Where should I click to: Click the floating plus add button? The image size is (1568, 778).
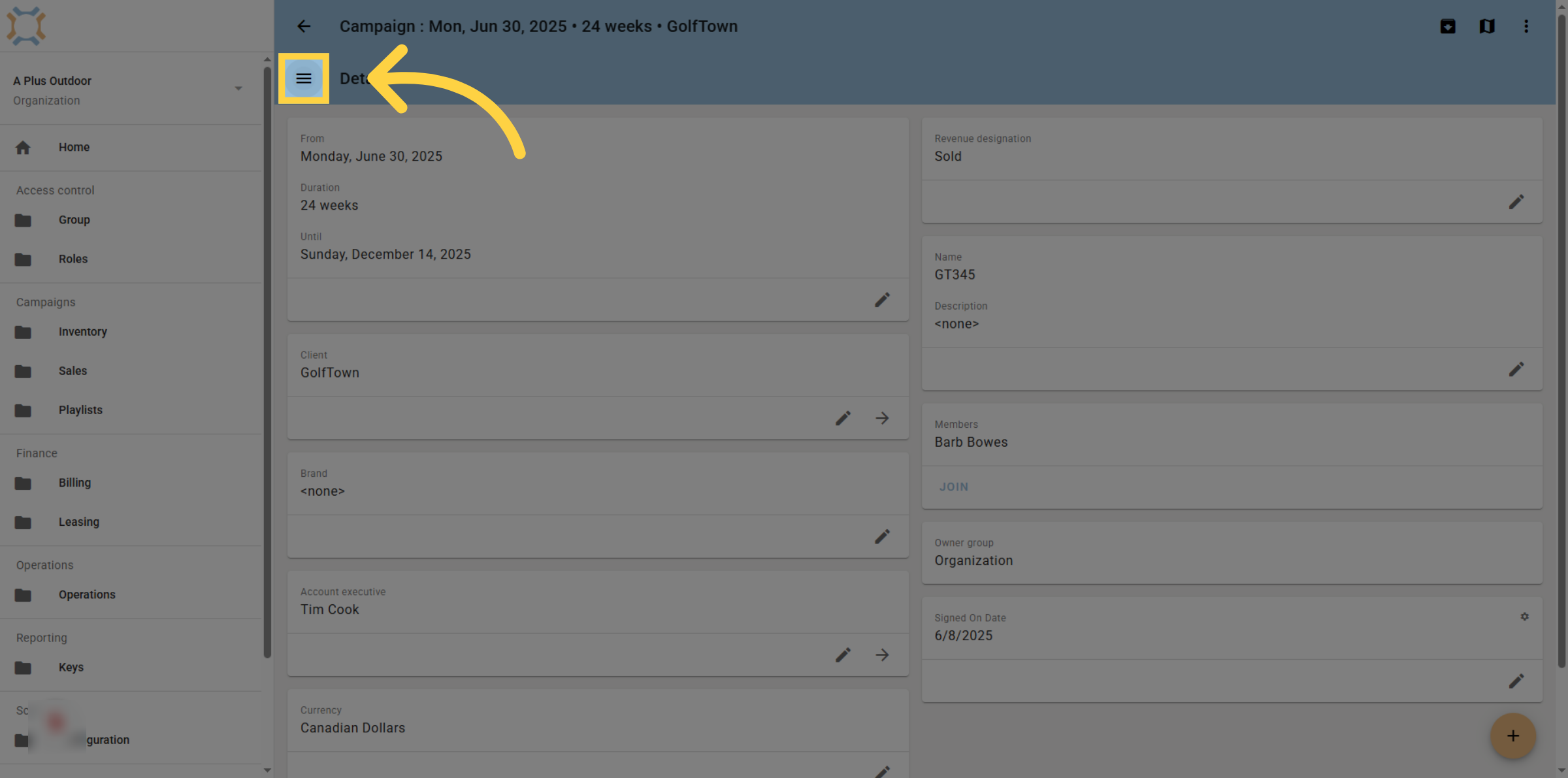1512,736
